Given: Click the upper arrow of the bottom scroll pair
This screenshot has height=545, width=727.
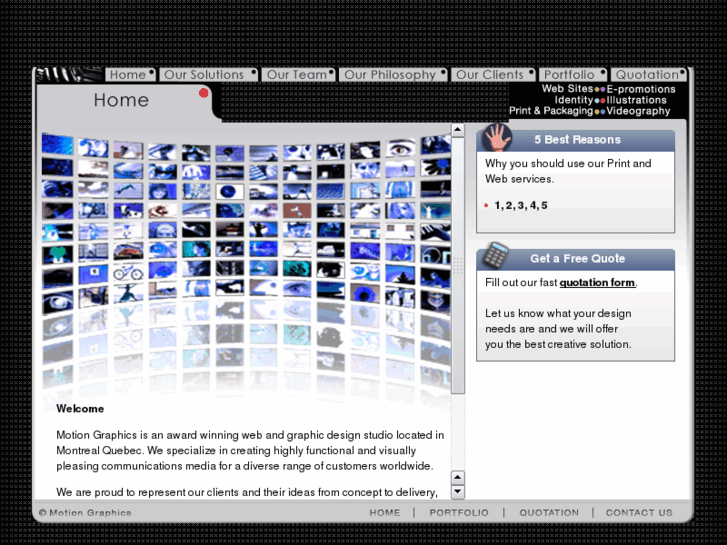Looking at the screenshot, I should pos(458,477).
